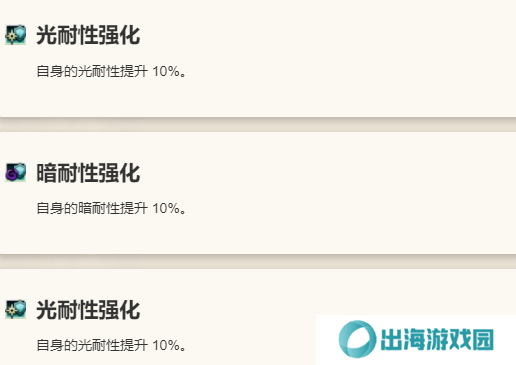Select the last 光耐性强化 heading
The width and height of the screenshot is (516, 365).
click(x=88, y=310)
